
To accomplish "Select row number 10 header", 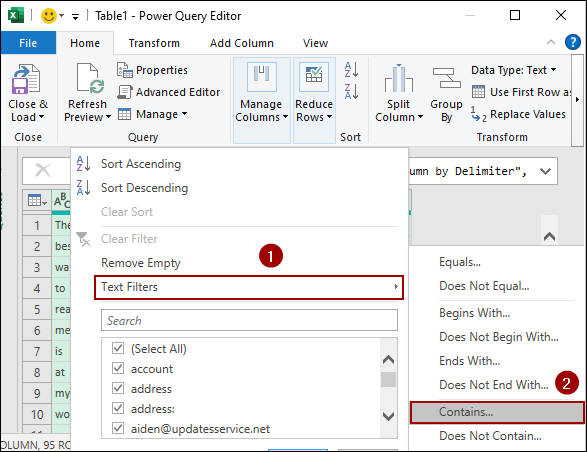I will (37, 415).
